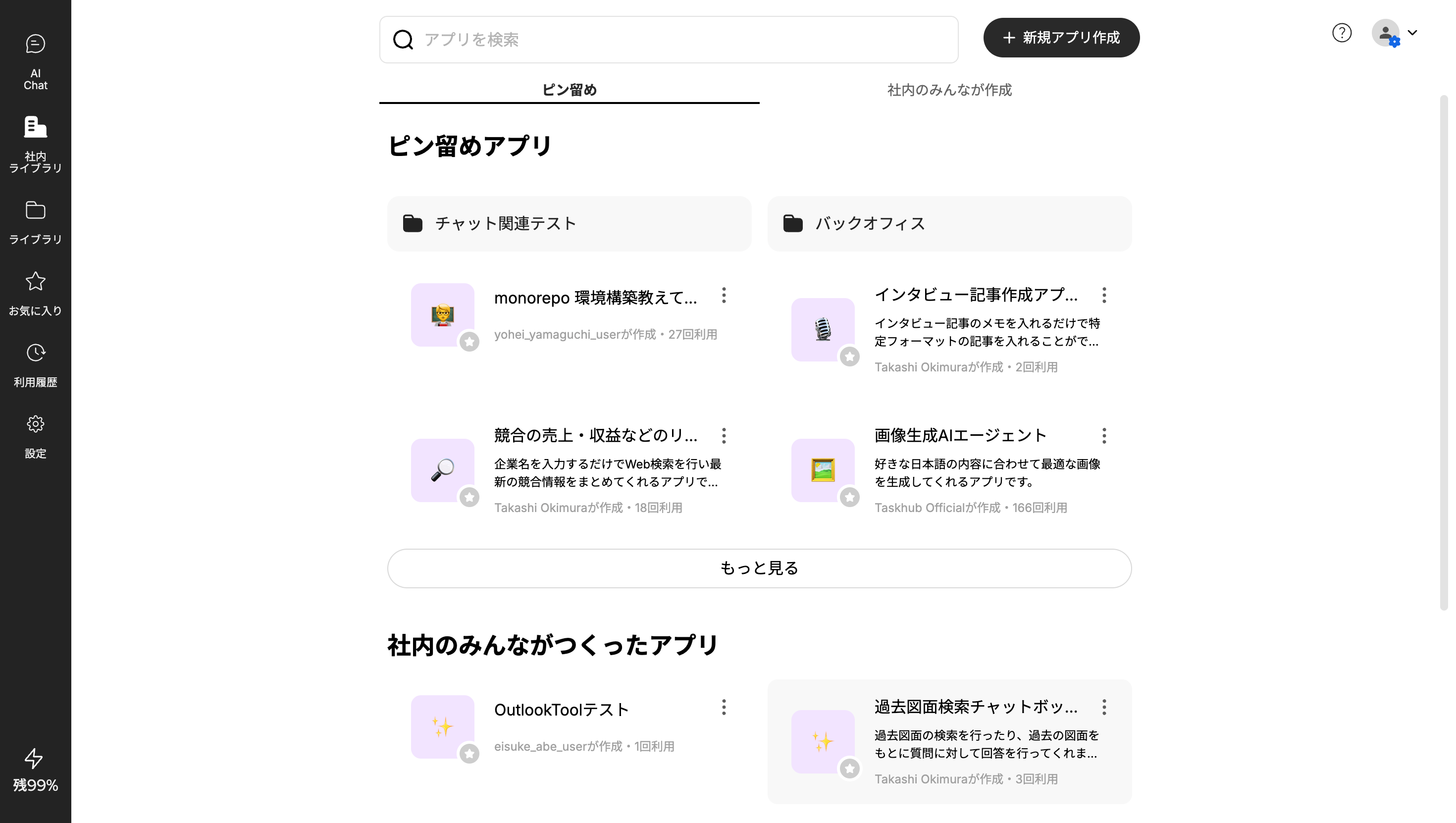Switch to the 社内のみんなが作成 tab
Image resolution: width=1456 pixels, height=823 pixels.
(x=949, y=90)
